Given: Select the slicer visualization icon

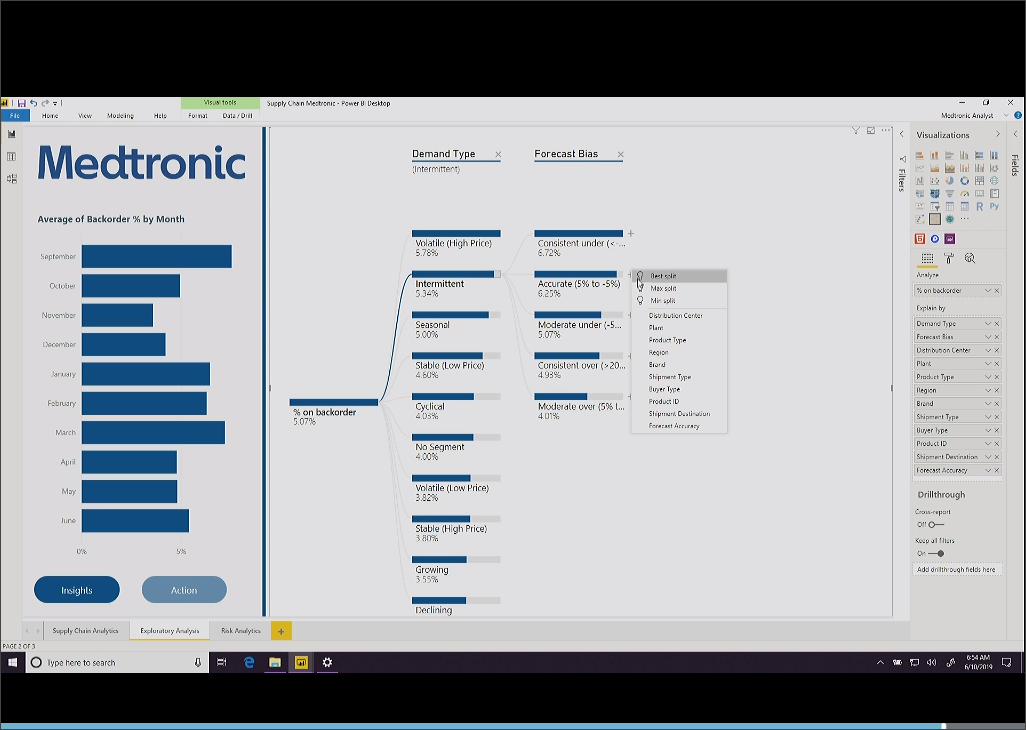Looking at the screenshot, I should [x=935, y=206].
